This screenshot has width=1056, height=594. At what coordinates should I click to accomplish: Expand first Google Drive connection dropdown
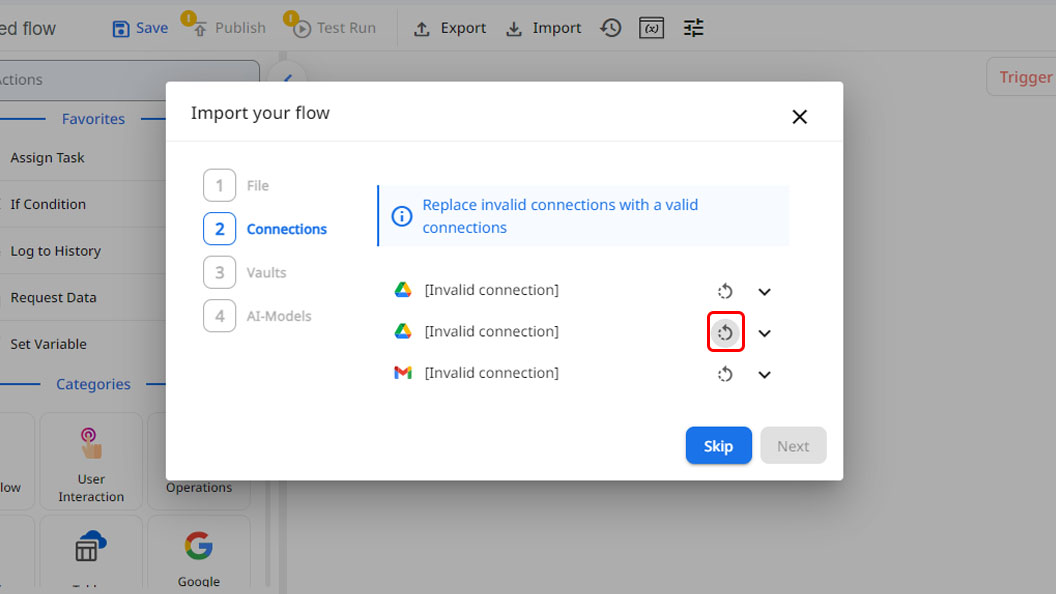(x=764, y=292)
